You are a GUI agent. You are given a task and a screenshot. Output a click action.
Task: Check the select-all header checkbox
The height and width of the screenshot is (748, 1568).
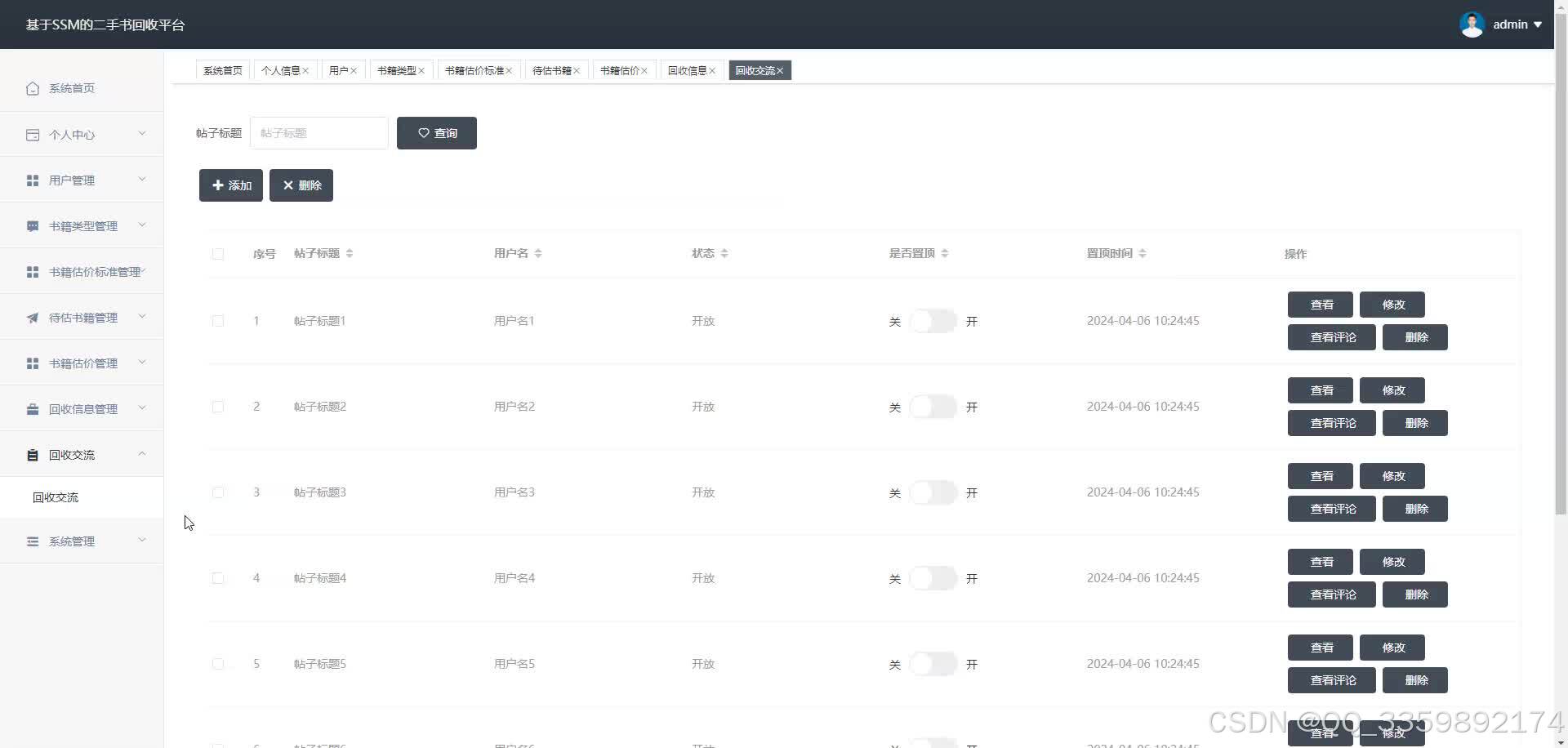point(218,254)
